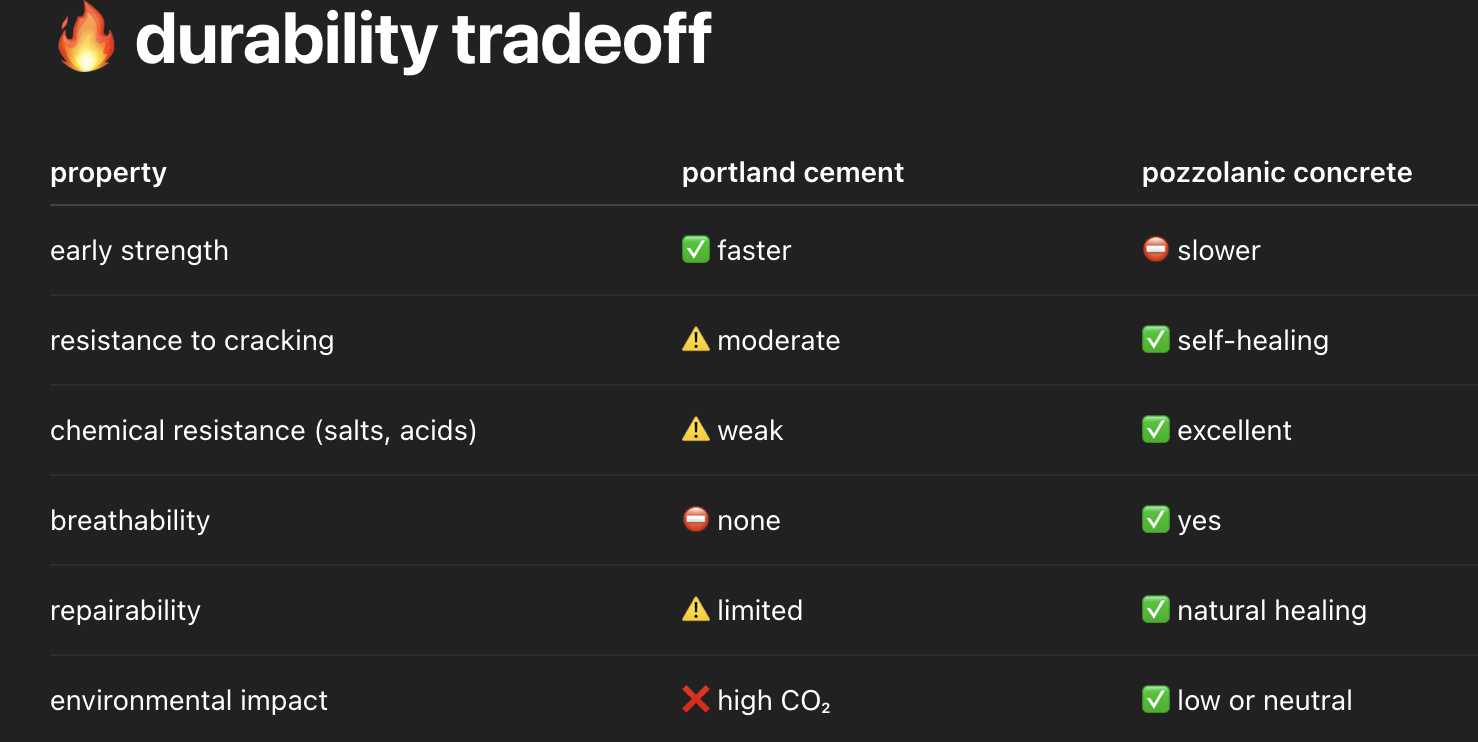Click the warning icon next to "moderate"
The image size is (1478, 742).
695,340
